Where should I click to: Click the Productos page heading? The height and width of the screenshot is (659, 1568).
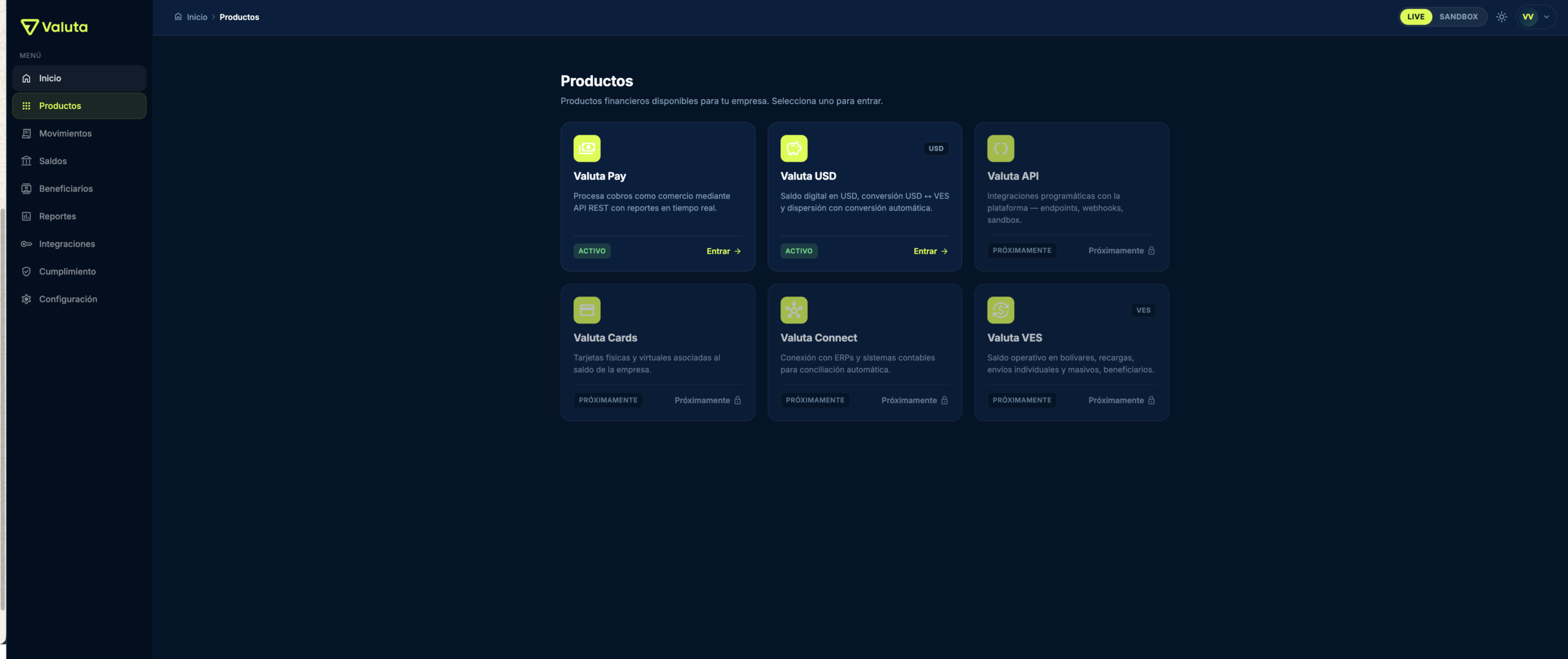click(x=597, y=81)
